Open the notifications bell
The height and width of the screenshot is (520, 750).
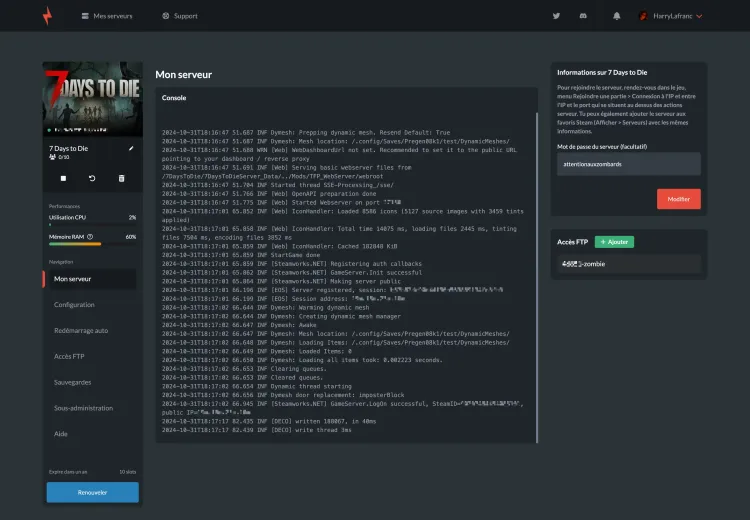point(617,16)
